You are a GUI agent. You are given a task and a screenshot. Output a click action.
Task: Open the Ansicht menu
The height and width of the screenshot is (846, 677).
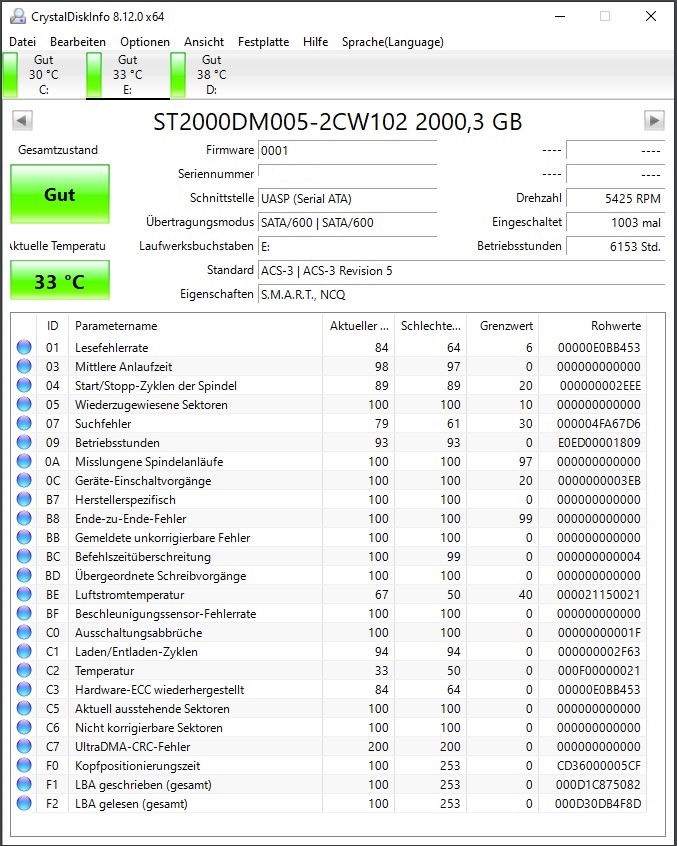point(204,42)
